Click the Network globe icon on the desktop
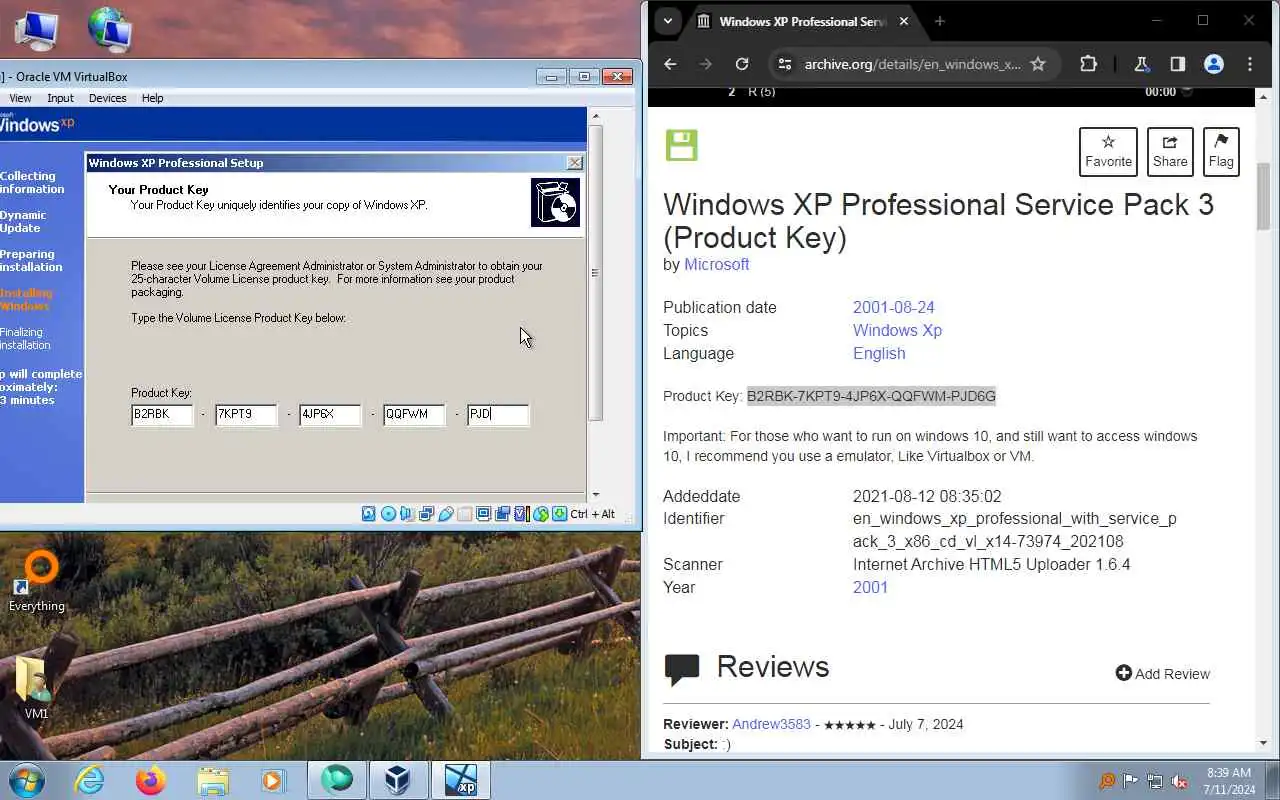Viewport: 1280px width, 800px height. 109,28
